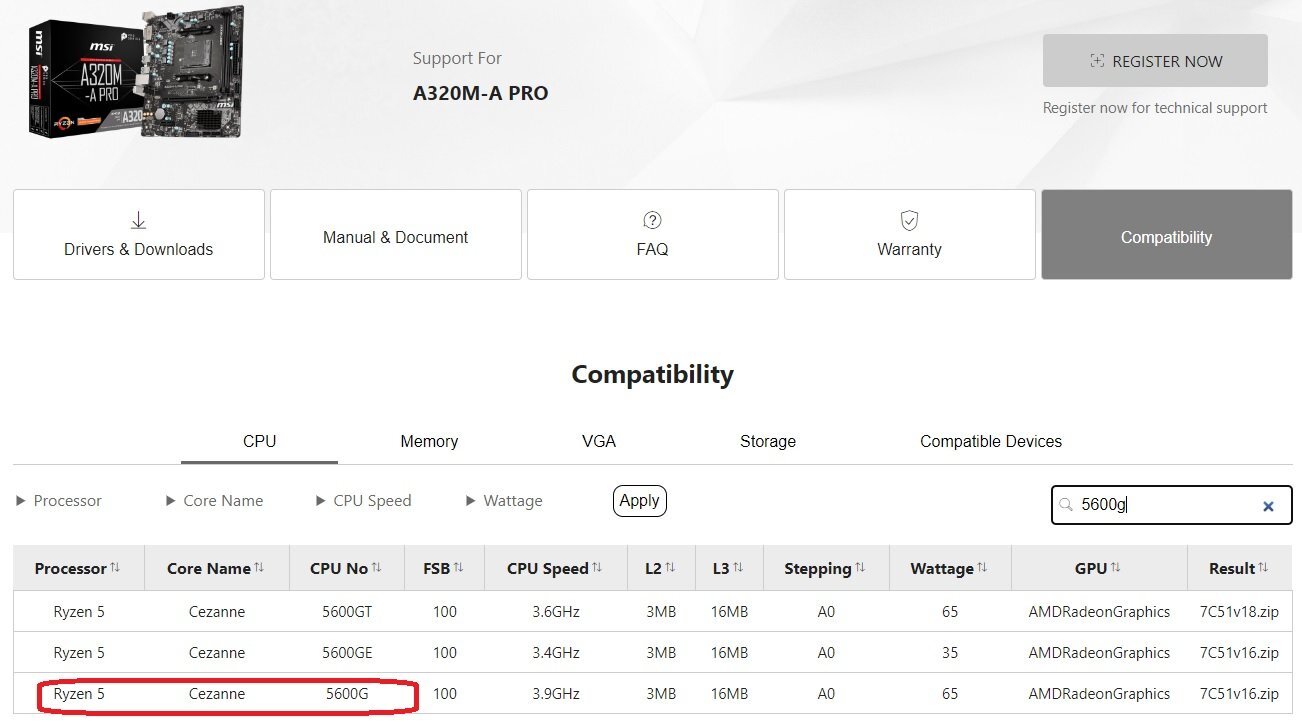The height and width of the screenshot is (723, 1302).
Task: Click the question mark icon above FAQ
Action: pyautogui.click(x=653, y=220)
